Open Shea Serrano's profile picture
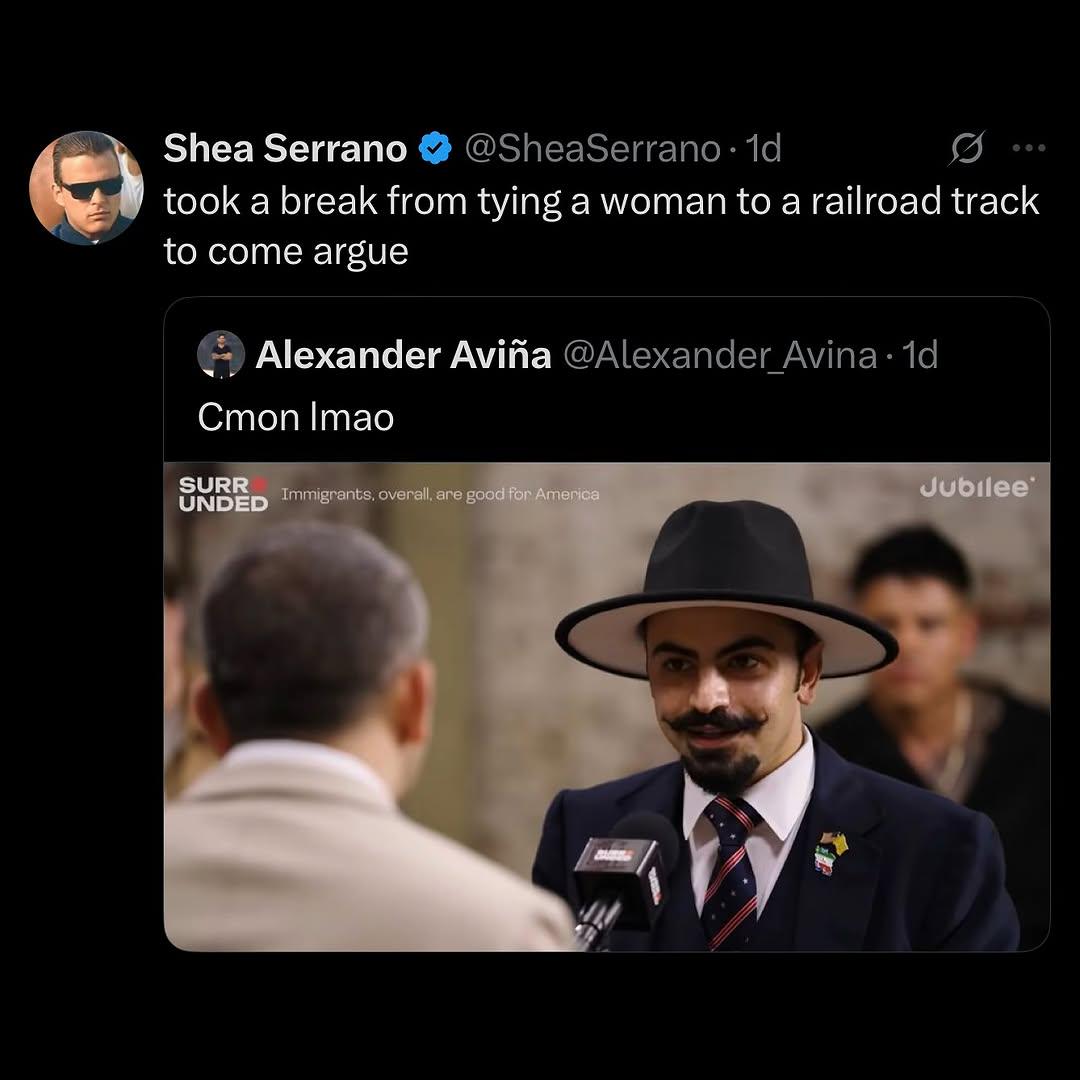Screen dimensions: 1080x1080 (x=86, y=188)
